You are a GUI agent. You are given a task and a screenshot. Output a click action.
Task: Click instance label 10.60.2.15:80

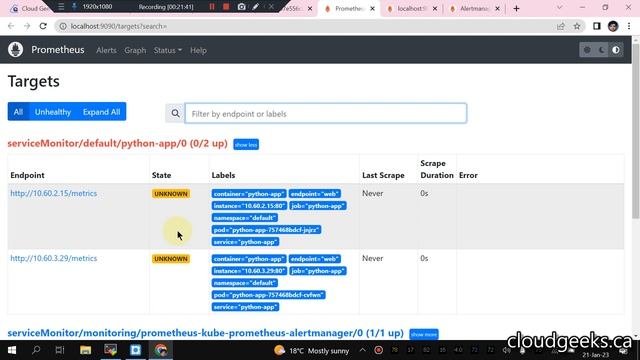click(x=249, y=206)
